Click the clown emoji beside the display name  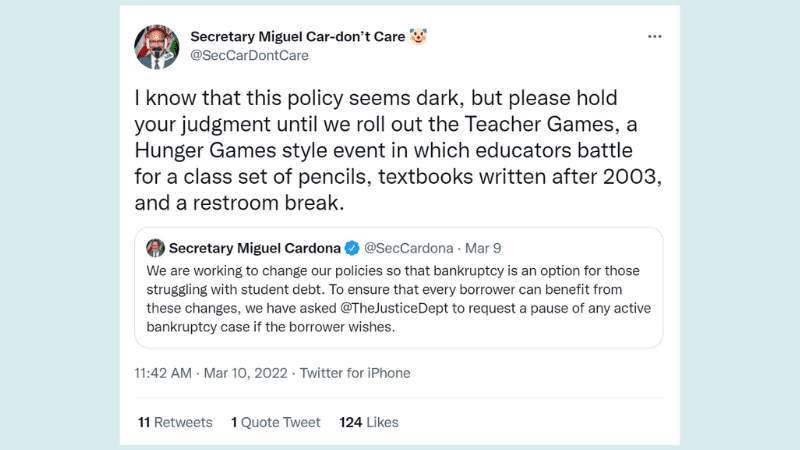(x=418, y=37)
